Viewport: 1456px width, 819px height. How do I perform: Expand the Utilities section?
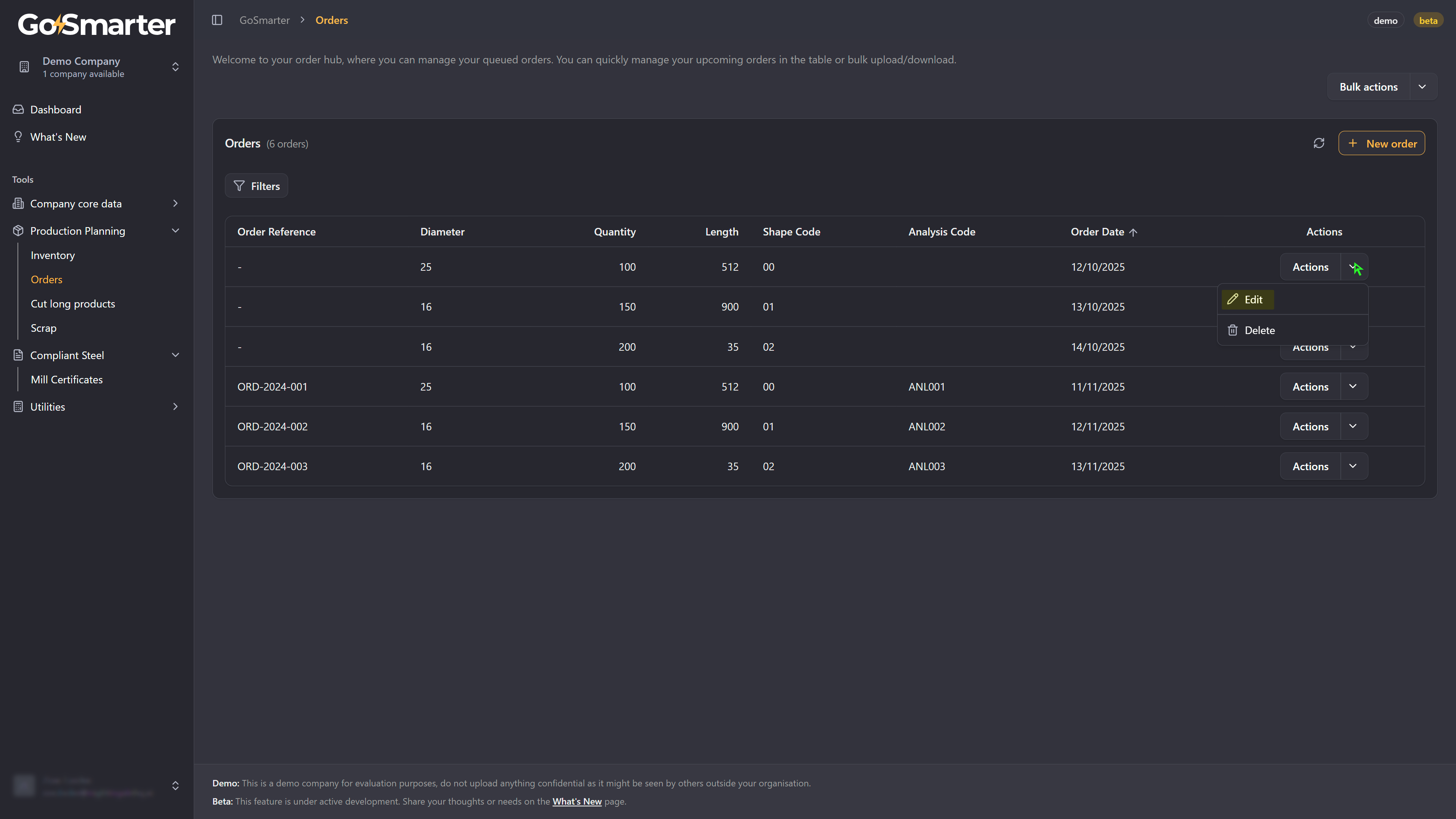[175, 407]
